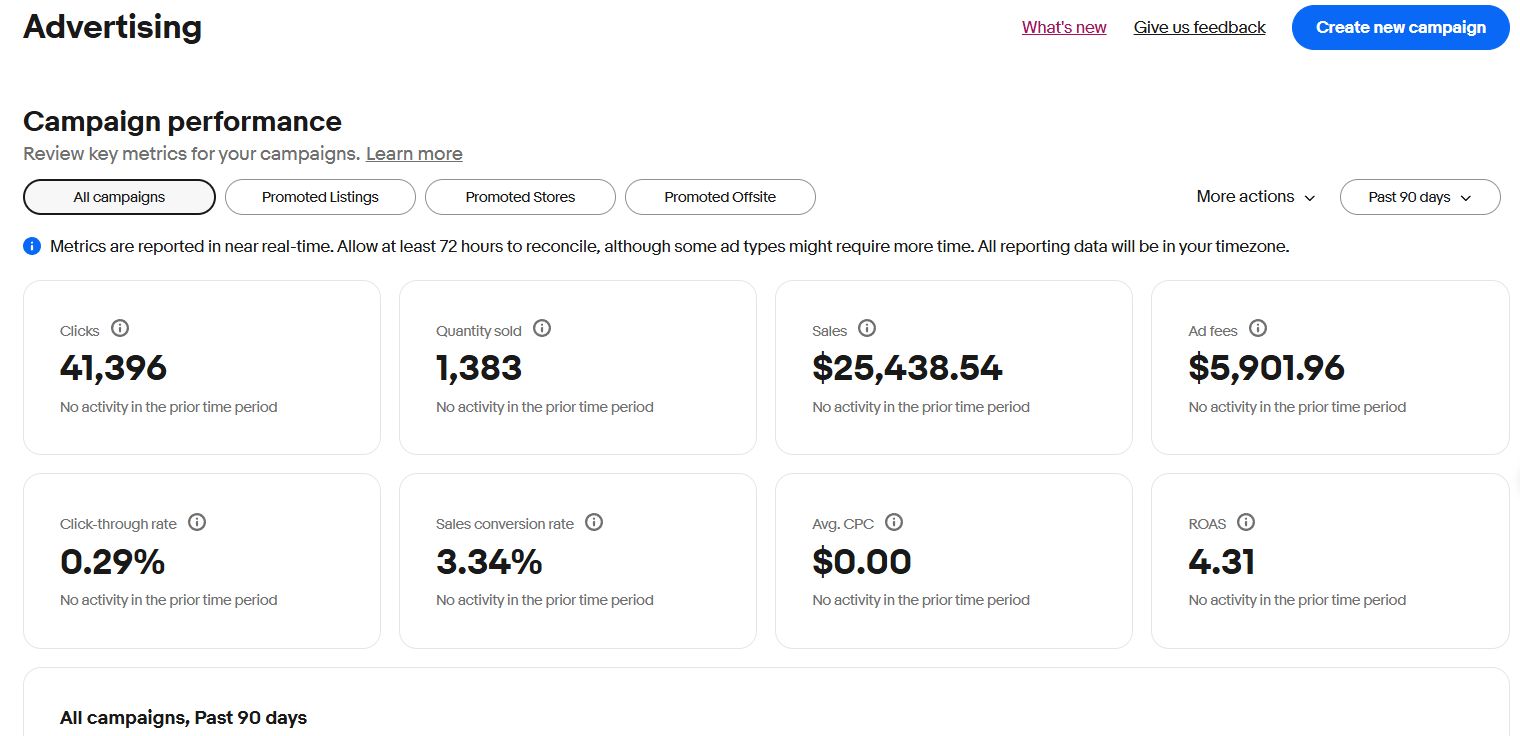Open the Avg. CPC info icon
Image resolution: width=1520 pixels, height=736 pixels.
(x=894, y=522)
